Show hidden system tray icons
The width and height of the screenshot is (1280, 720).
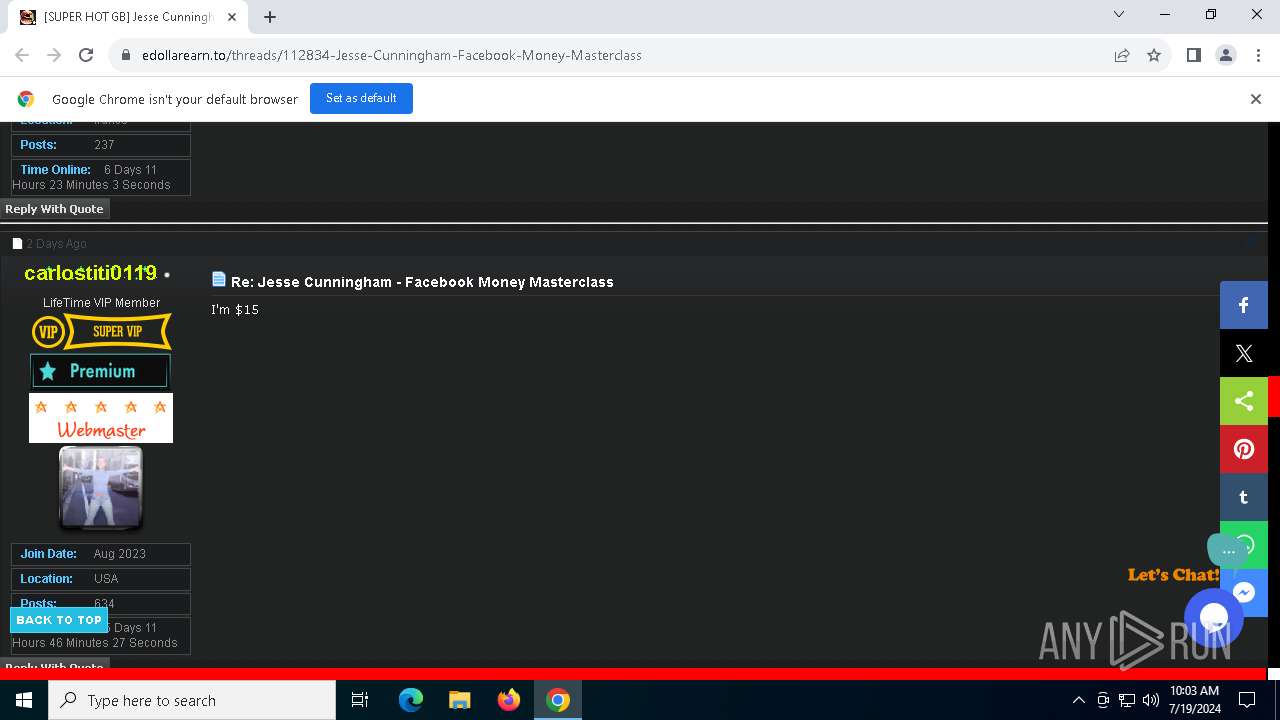[x=1078, y=700]
